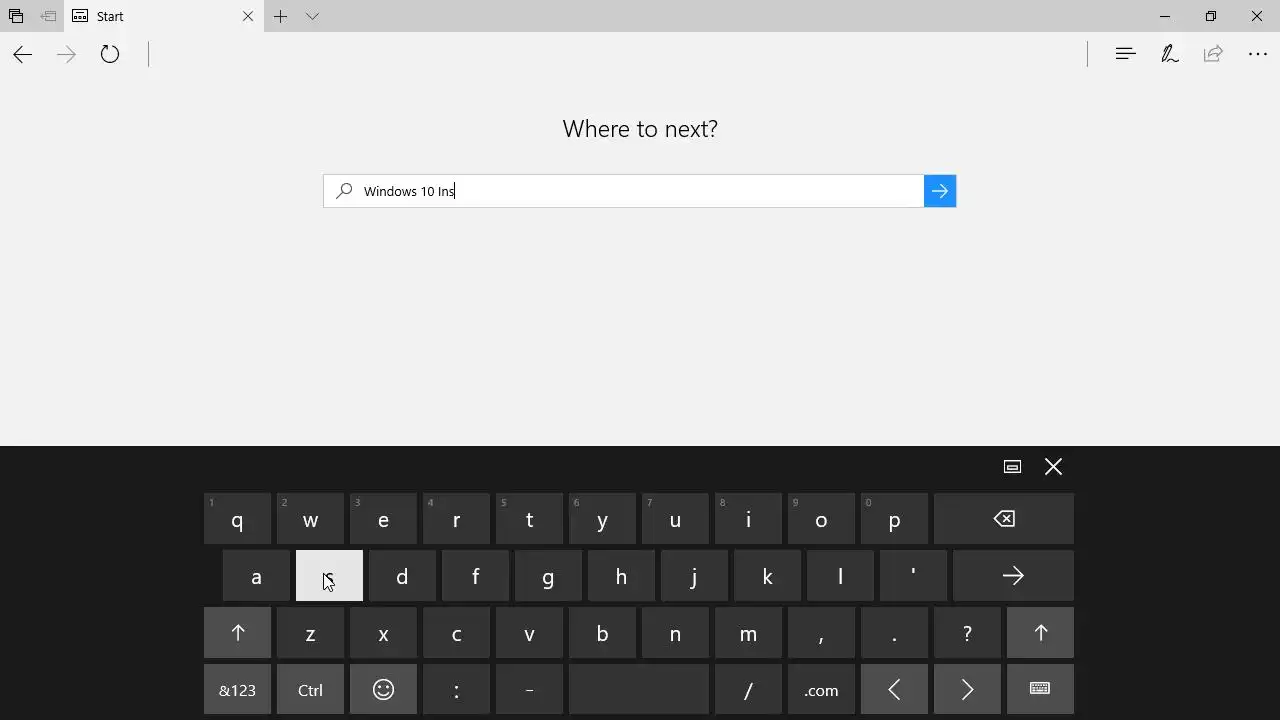Refresh the page
The height and width of the screenshot is (720, 1280).
click(x=110, y=54)
